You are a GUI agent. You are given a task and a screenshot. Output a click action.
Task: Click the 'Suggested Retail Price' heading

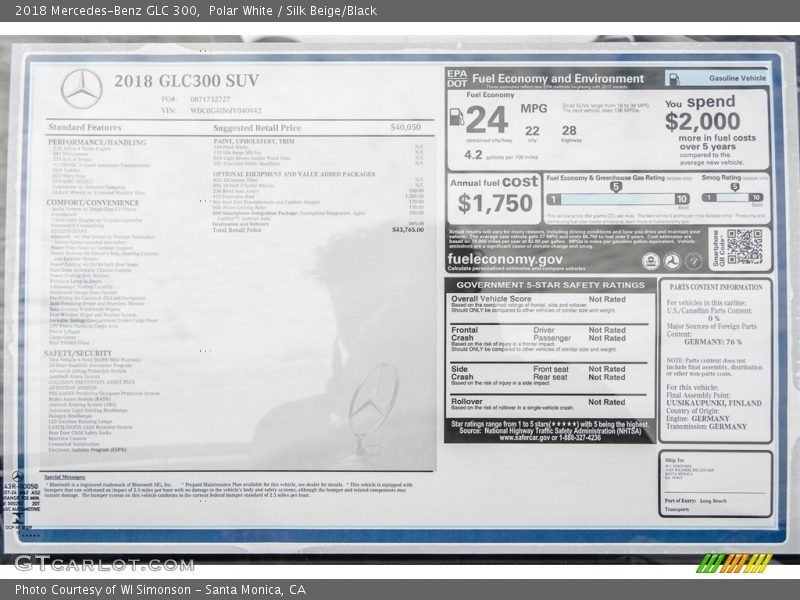point(257,128)
